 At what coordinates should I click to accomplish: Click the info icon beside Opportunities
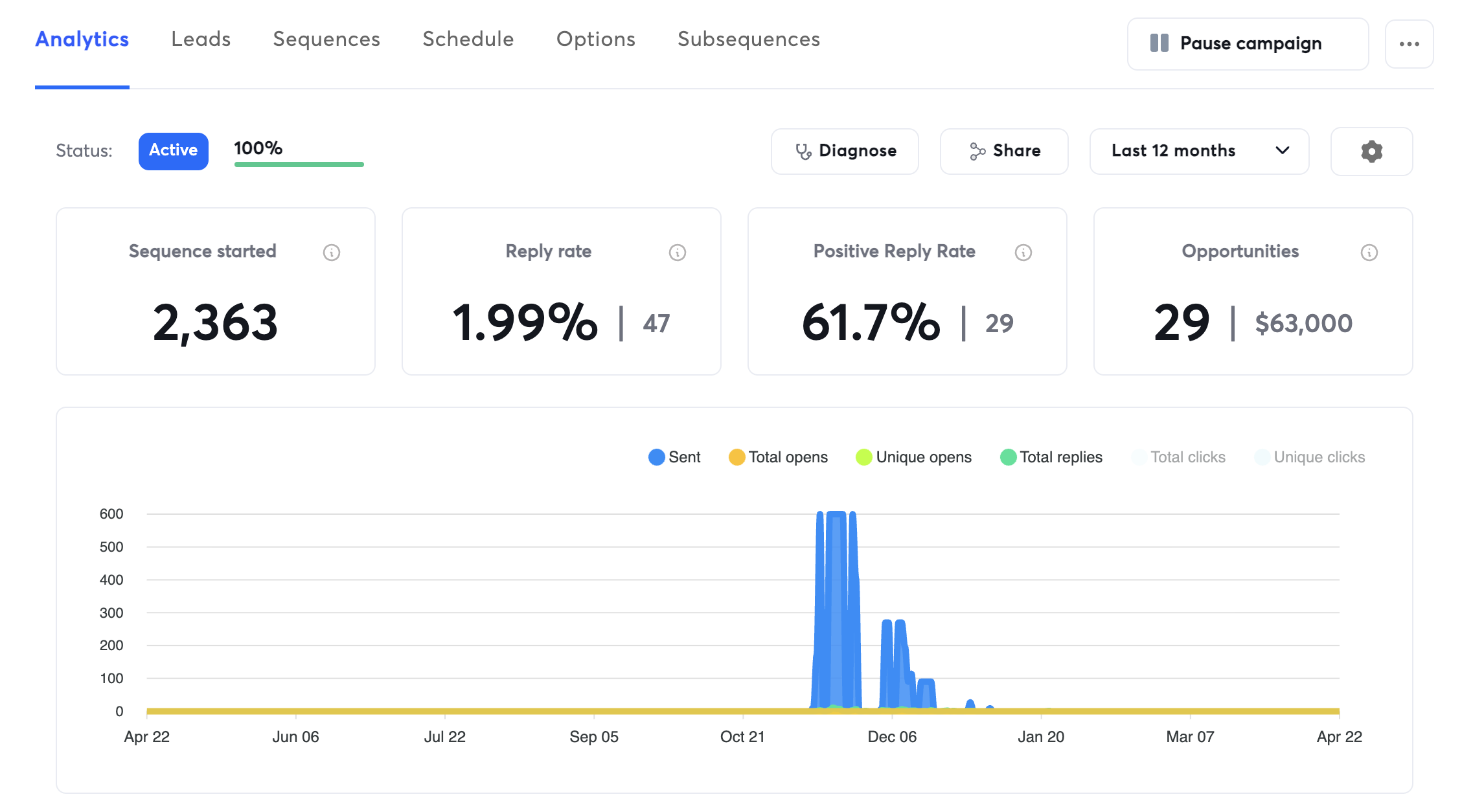1369,253
